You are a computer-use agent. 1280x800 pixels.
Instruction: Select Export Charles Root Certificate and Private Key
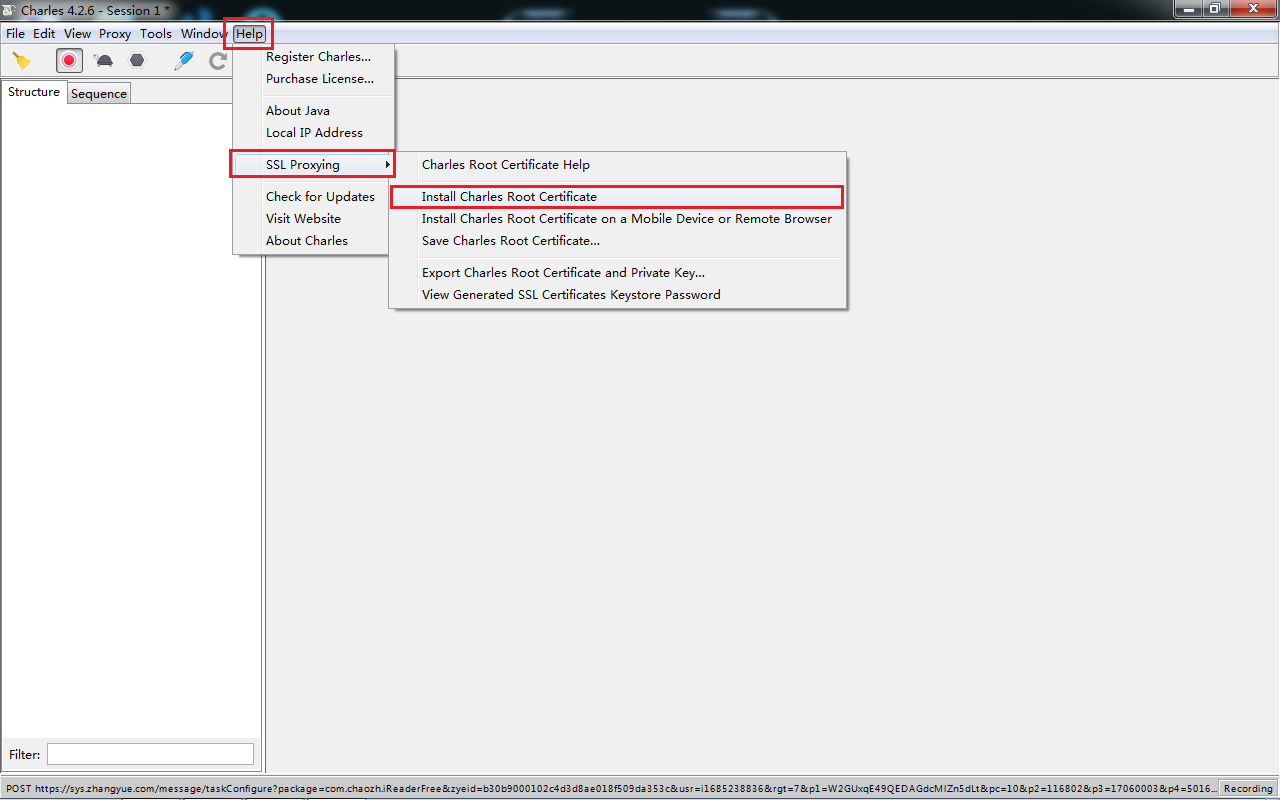coord(563,273)
